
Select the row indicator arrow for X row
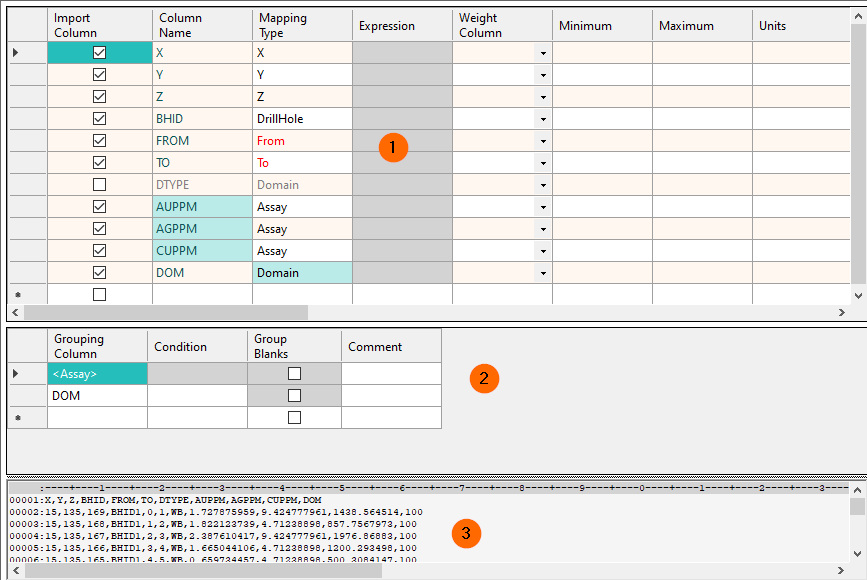(x=14, y=53)
